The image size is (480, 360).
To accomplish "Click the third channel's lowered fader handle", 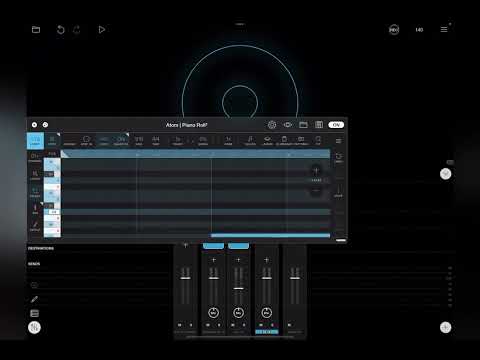I will [x=238, y=288].
